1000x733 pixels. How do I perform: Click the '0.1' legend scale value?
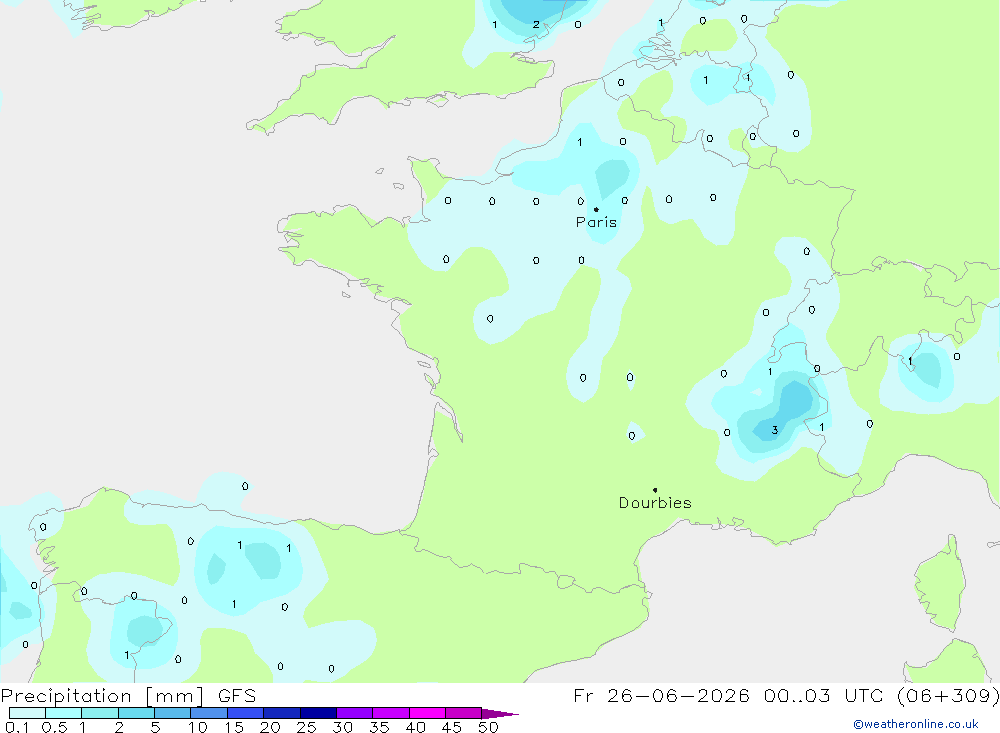coord(17,727)
